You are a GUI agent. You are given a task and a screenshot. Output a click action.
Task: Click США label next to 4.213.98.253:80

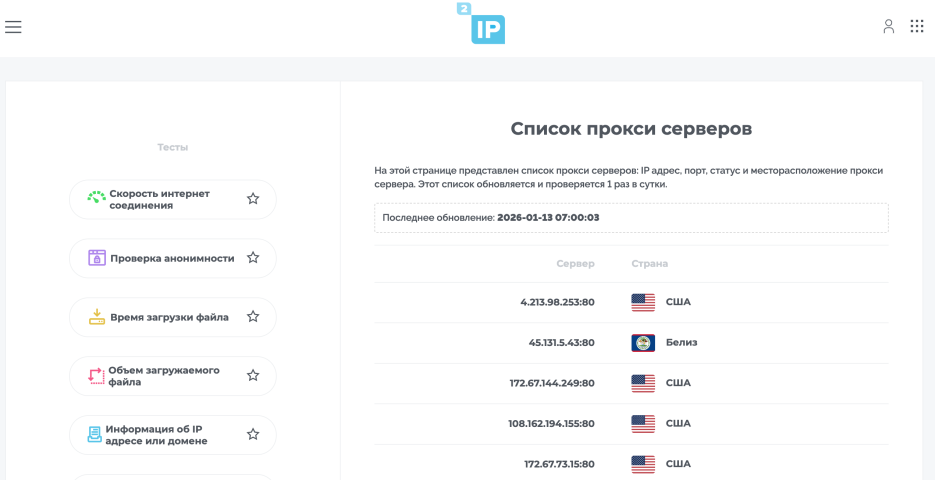[678, 302]
